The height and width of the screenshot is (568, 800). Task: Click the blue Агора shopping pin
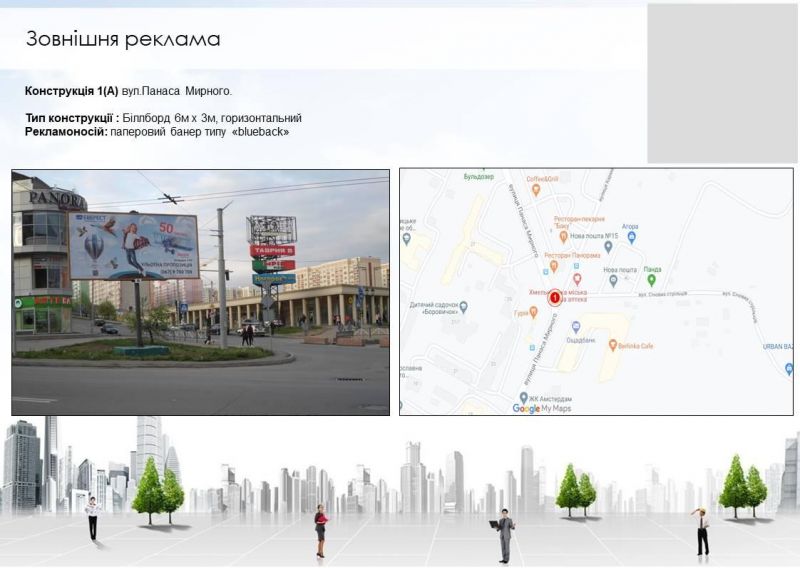coord(632,237)
